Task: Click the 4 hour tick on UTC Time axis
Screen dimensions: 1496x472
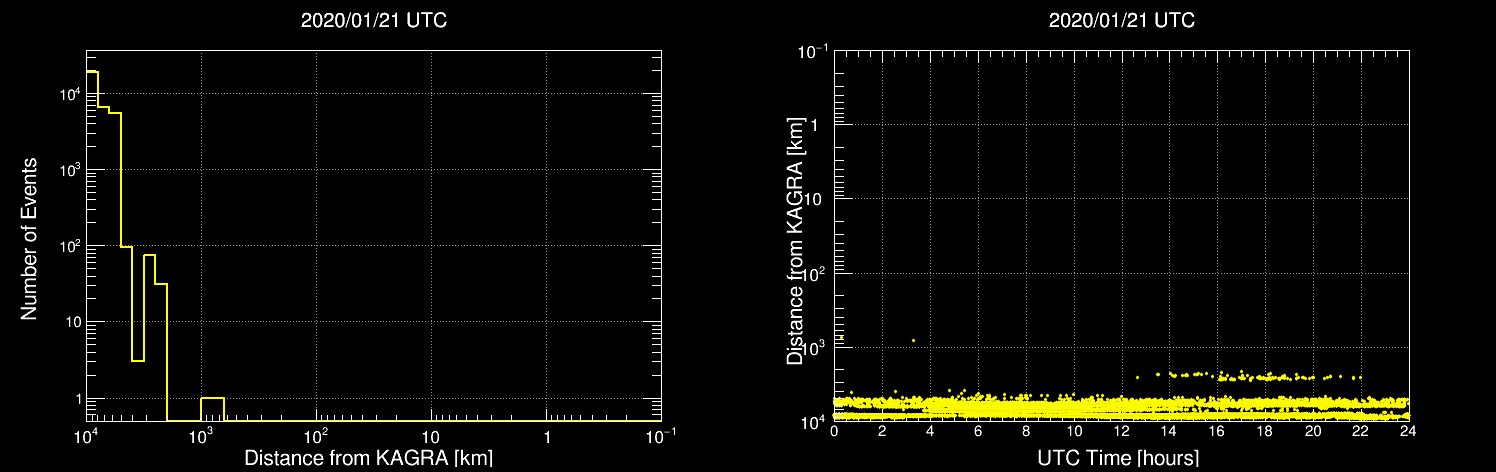Action: (930, 432)
